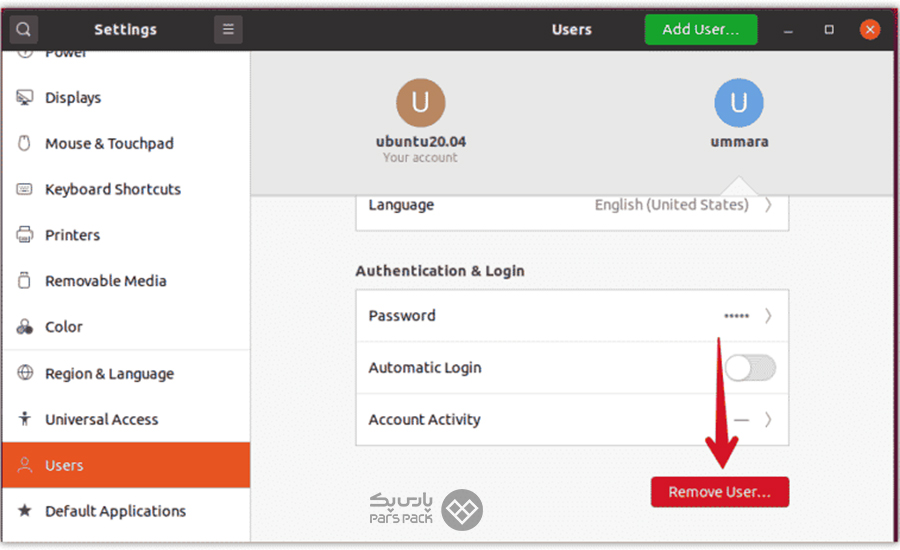Click the Users person icon in sidebar

pos(25,464)
